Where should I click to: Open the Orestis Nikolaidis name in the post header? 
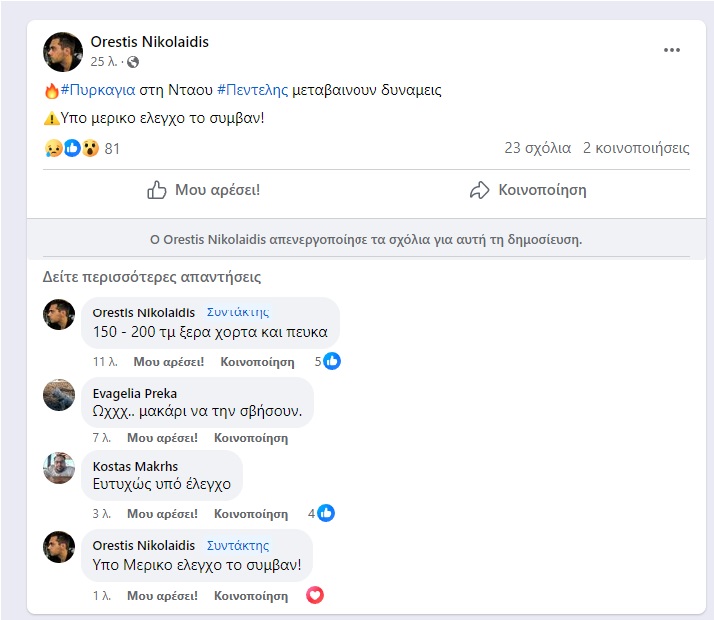click(150, 42)
